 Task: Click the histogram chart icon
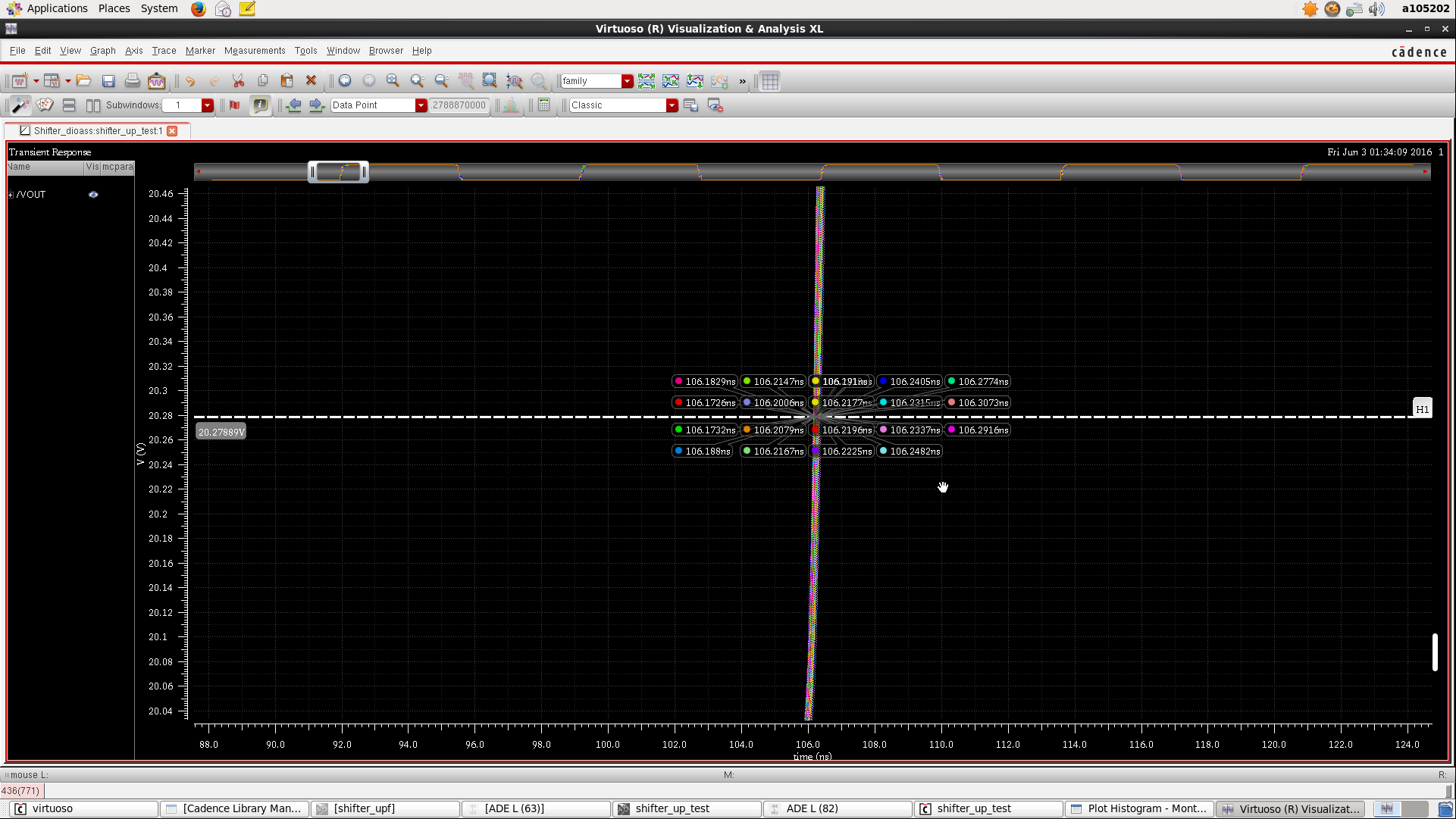(512, 105)
